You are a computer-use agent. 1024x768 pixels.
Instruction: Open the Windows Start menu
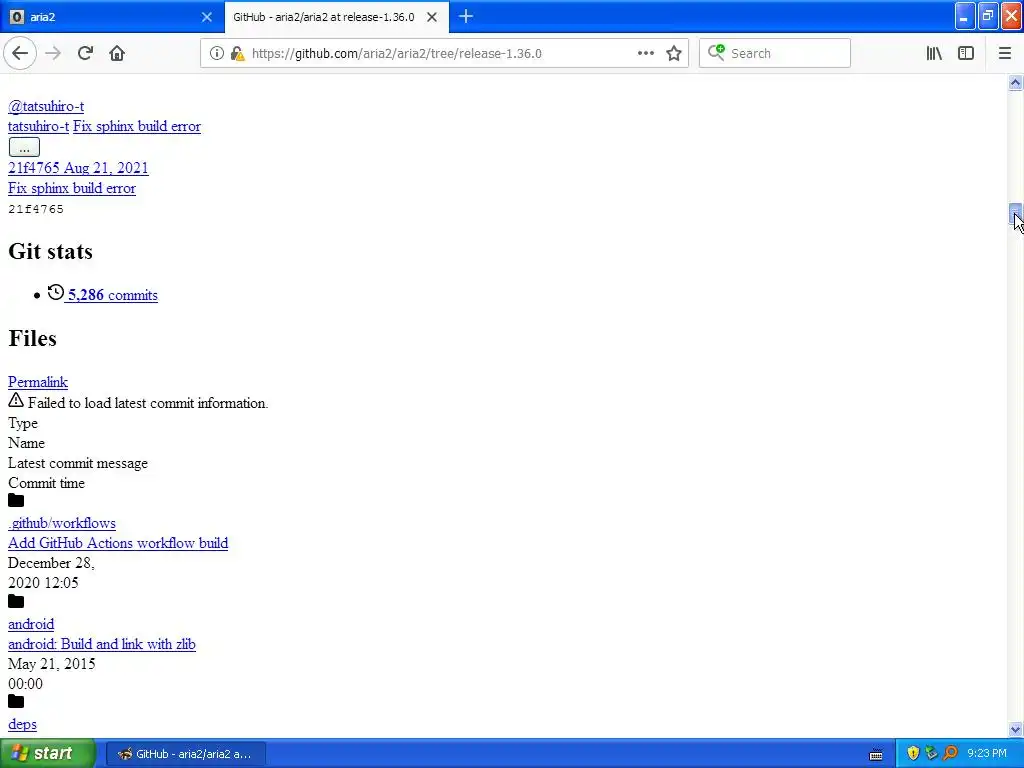48,754
